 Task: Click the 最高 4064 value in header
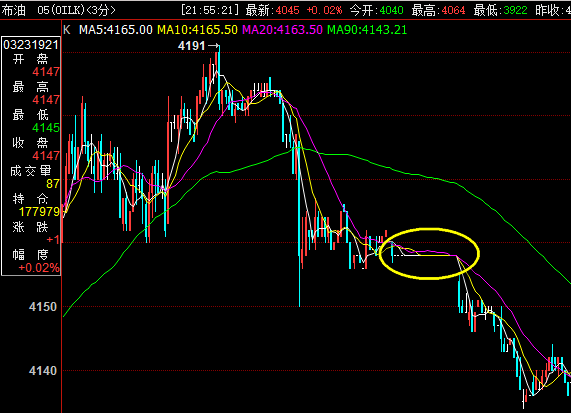point(453,10)
